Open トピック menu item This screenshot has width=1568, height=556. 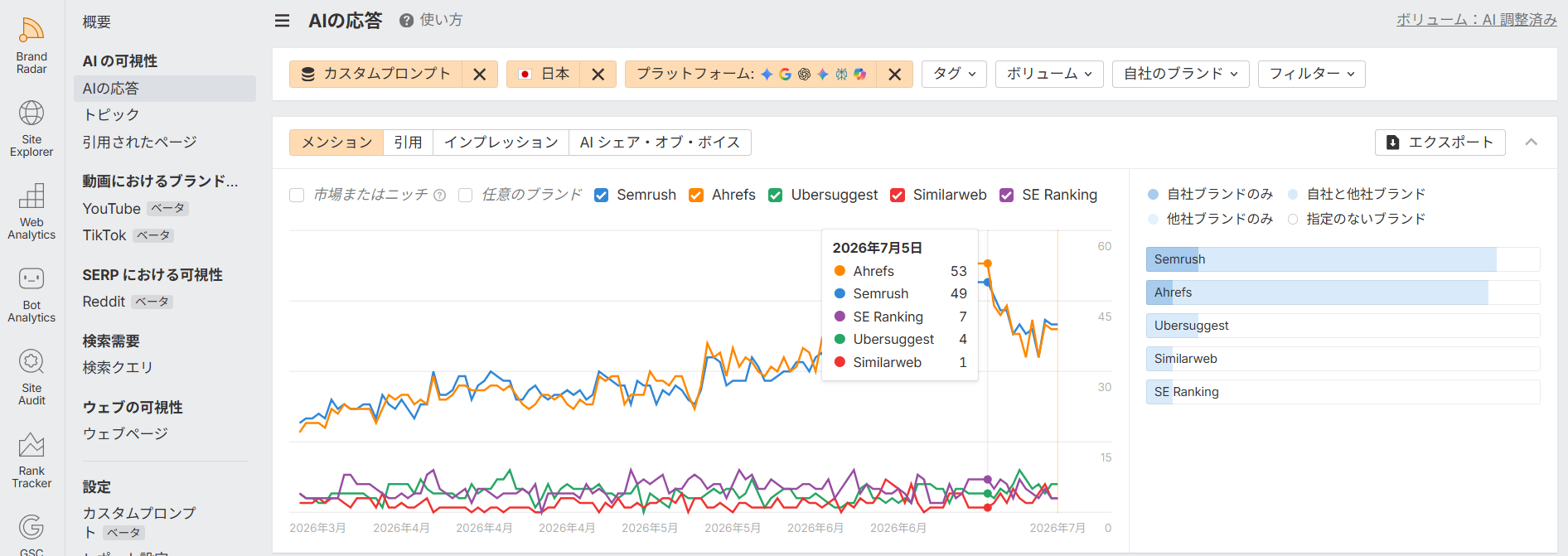pos(111,115)
